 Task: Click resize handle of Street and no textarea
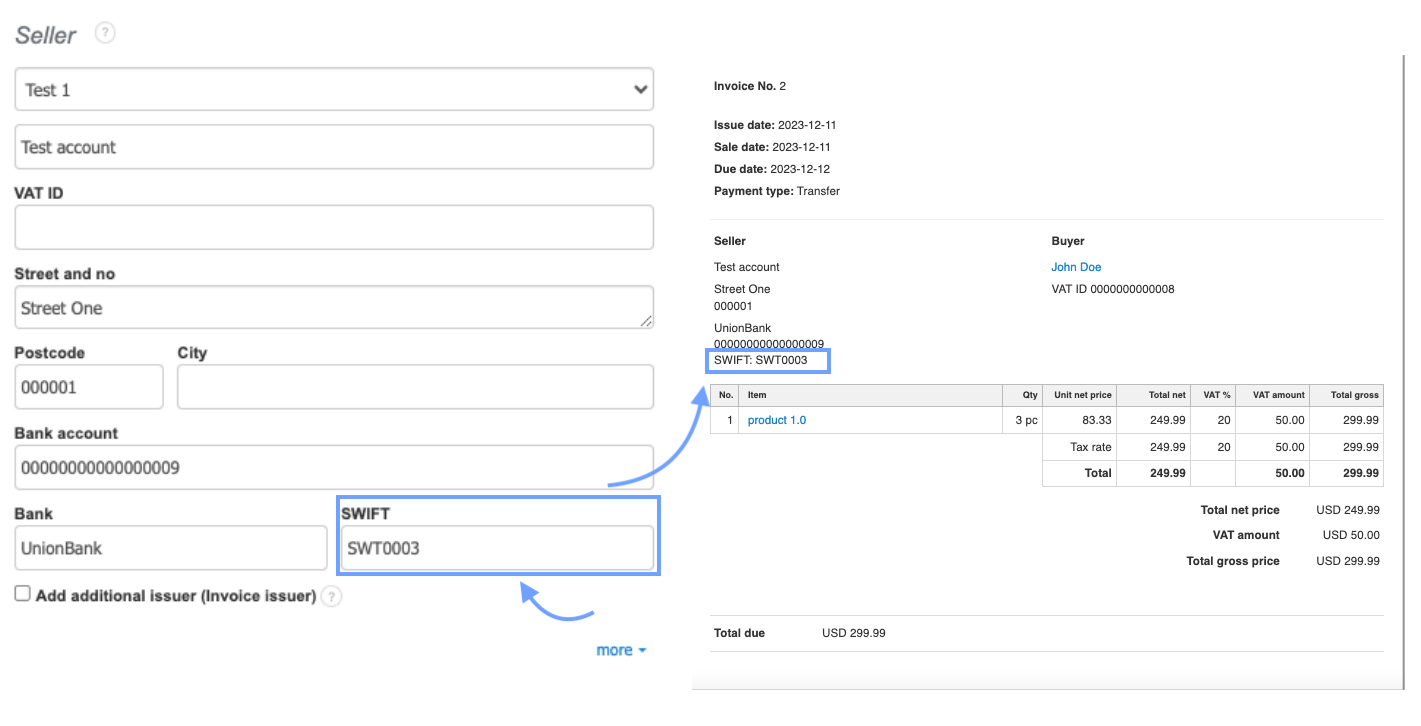pos(646,321)
